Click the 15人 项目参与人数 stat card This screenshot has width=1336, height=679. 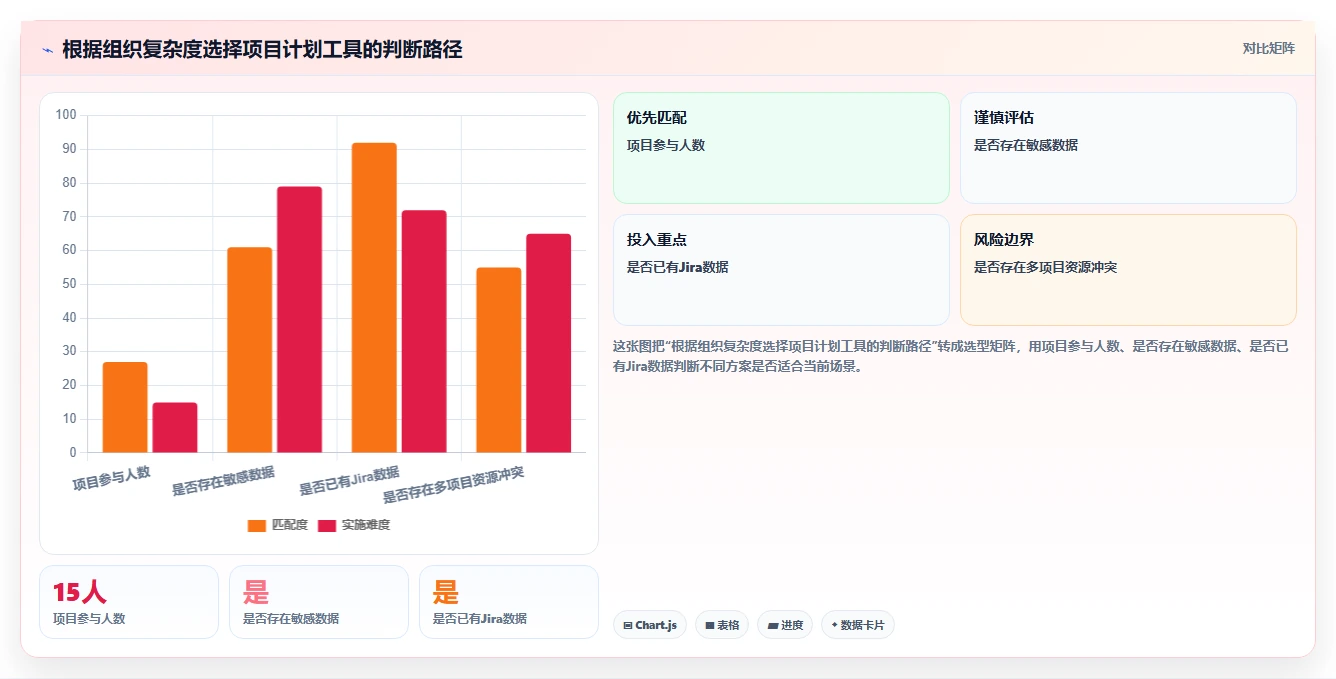tap(129, 602)
